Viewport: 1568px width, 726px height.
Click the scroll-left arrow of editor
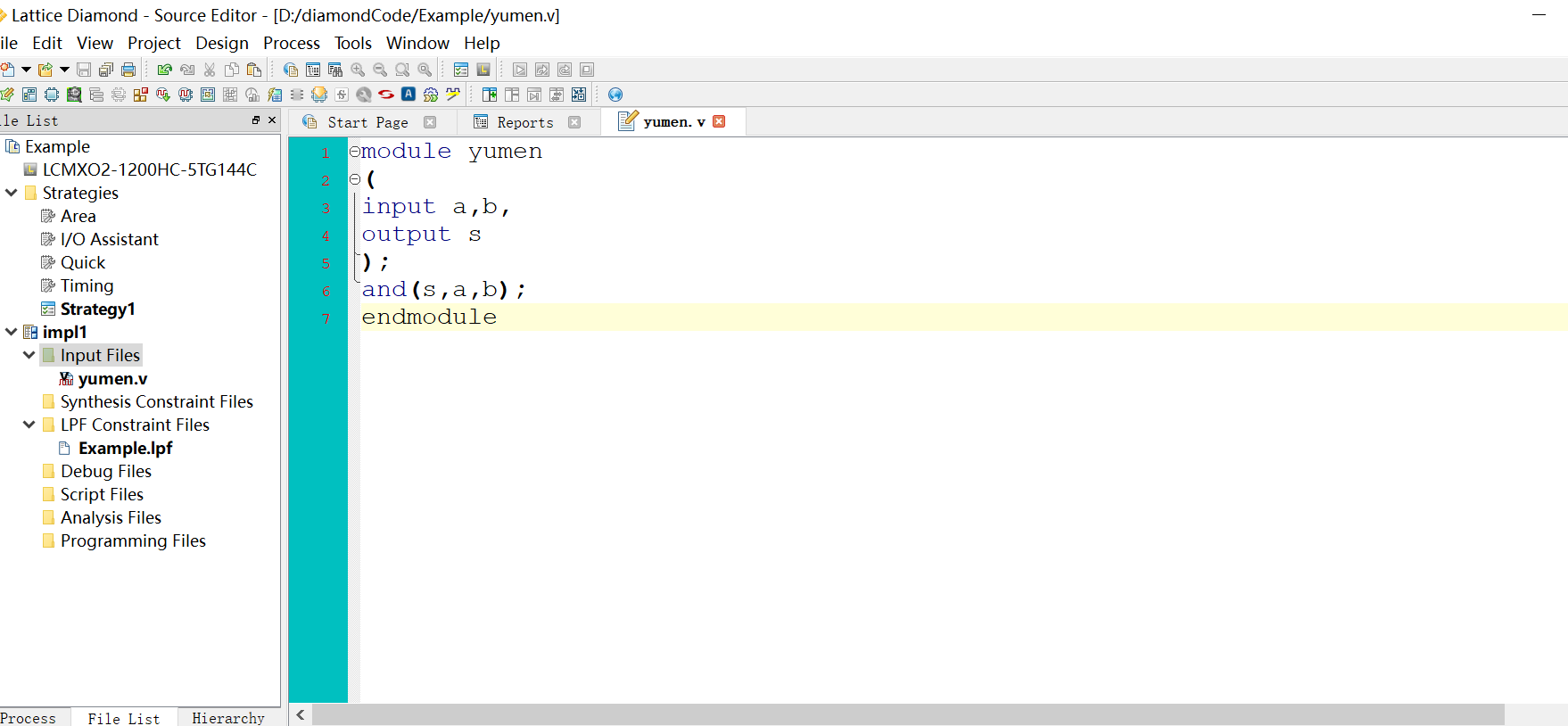pyautogui.click(x=301, y=714)
